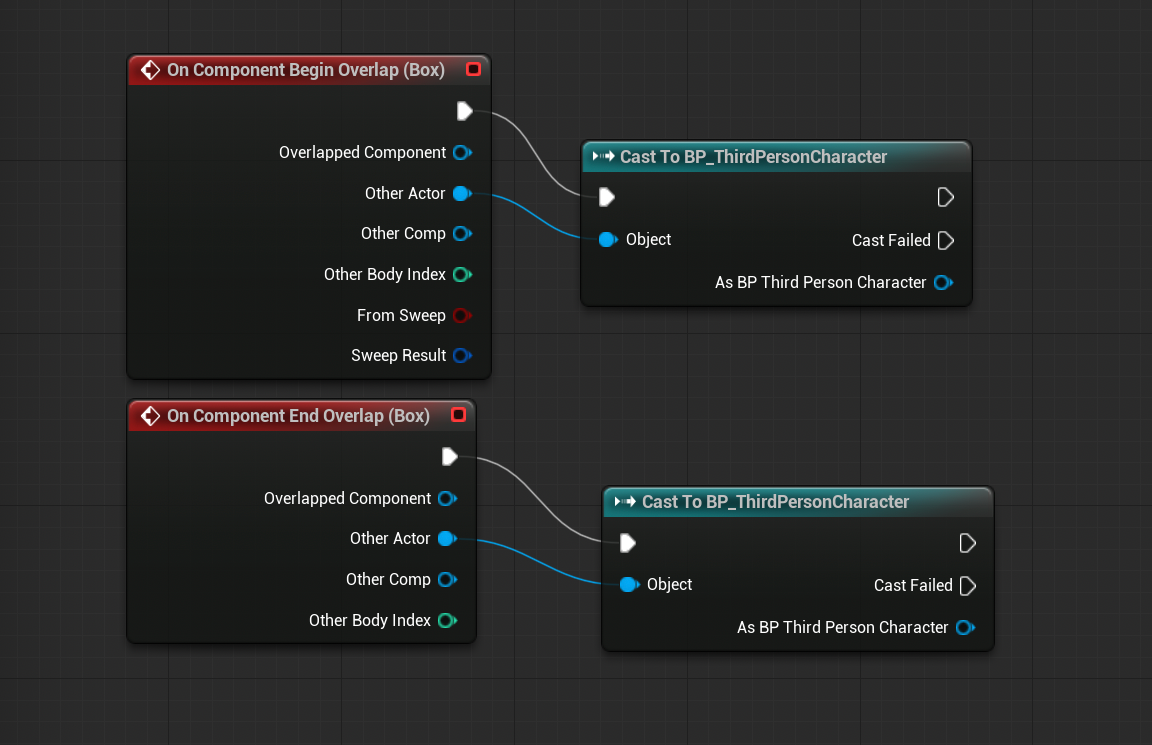Click the Cast Failed pin on upper Cast node

[x=946, y=240]
